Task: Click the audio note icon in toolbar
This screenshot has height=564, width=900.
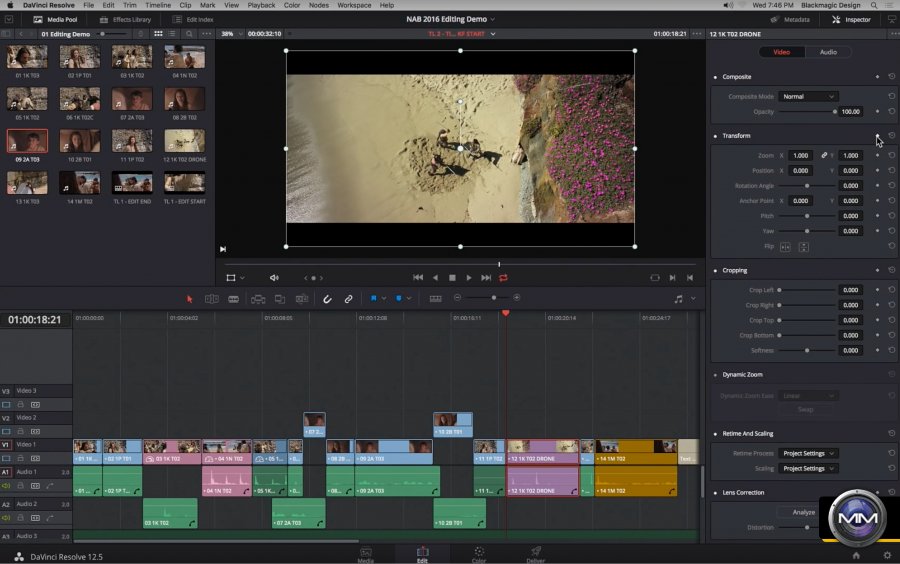Action: click(678, 299)
